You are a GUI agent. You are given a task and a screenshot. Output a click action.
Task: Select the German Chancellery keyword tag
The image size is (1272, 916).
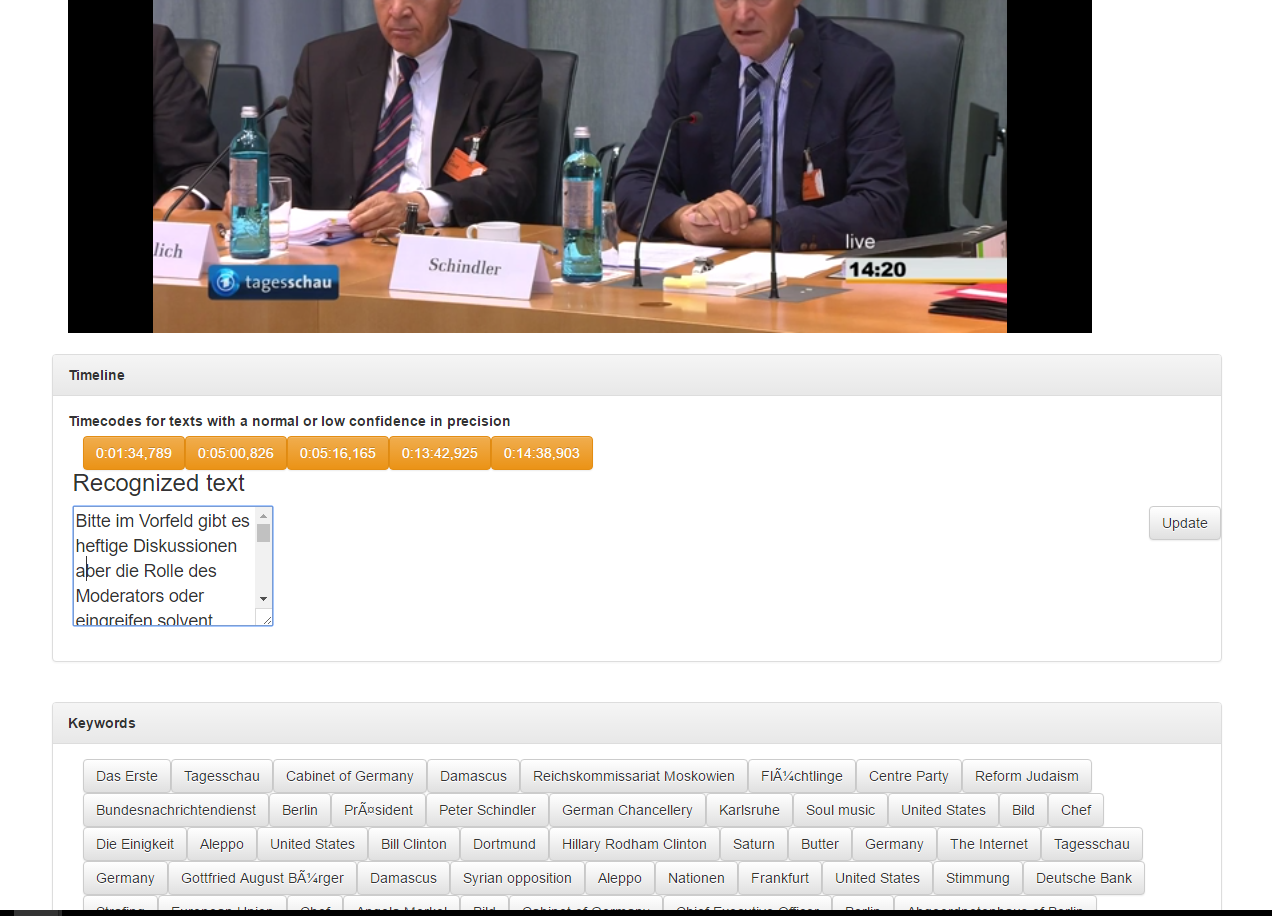pos(627,810)
